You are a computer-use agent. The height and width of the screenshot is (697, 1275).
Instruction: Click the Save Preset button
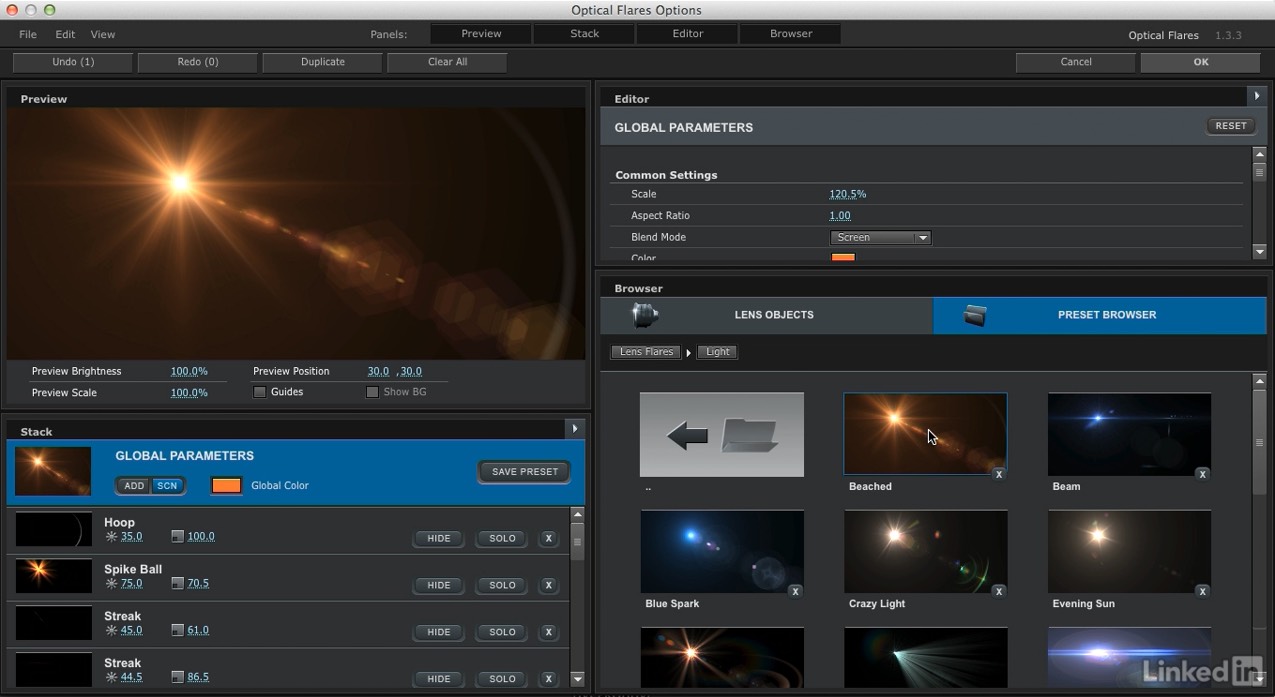(x=524, y=472)
